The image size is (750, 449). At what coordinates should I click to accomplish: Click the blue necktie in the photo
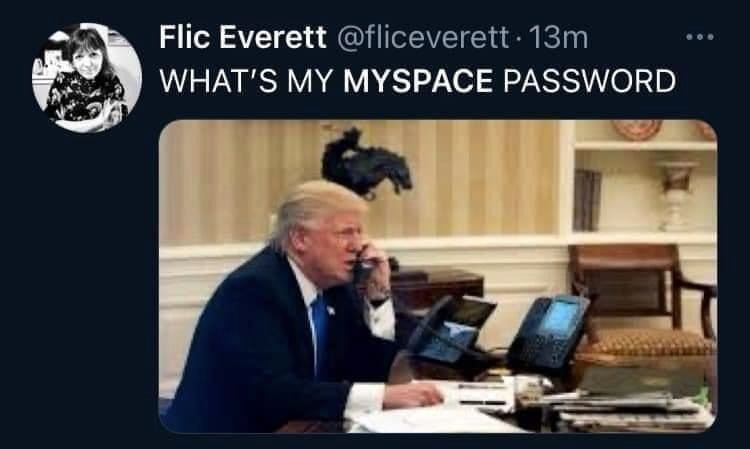320,328
